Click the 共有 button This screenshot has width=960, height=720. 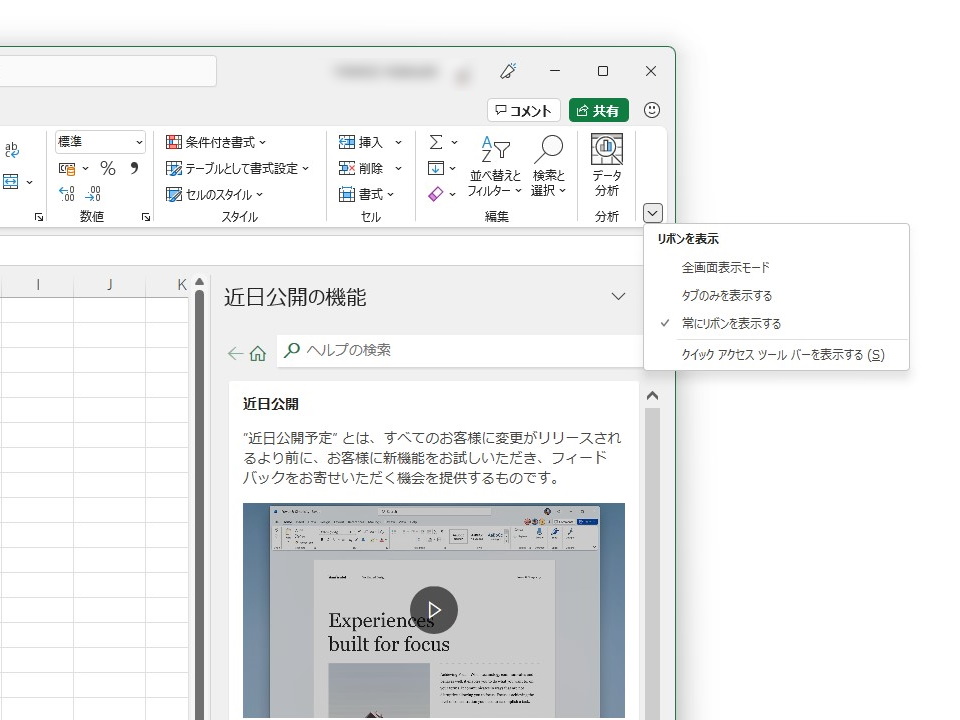click(597, 111)
